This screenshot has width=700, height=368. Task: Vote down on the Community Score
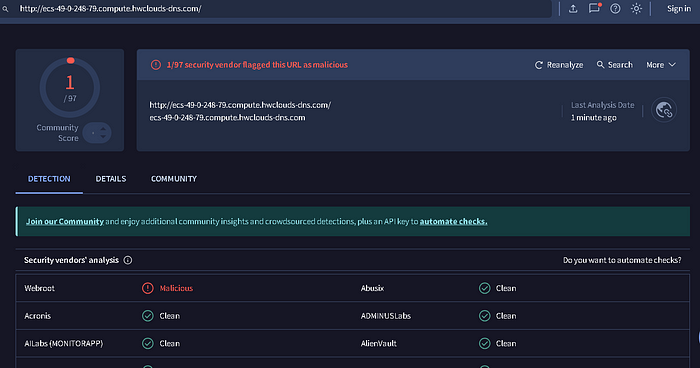(103, 136)
